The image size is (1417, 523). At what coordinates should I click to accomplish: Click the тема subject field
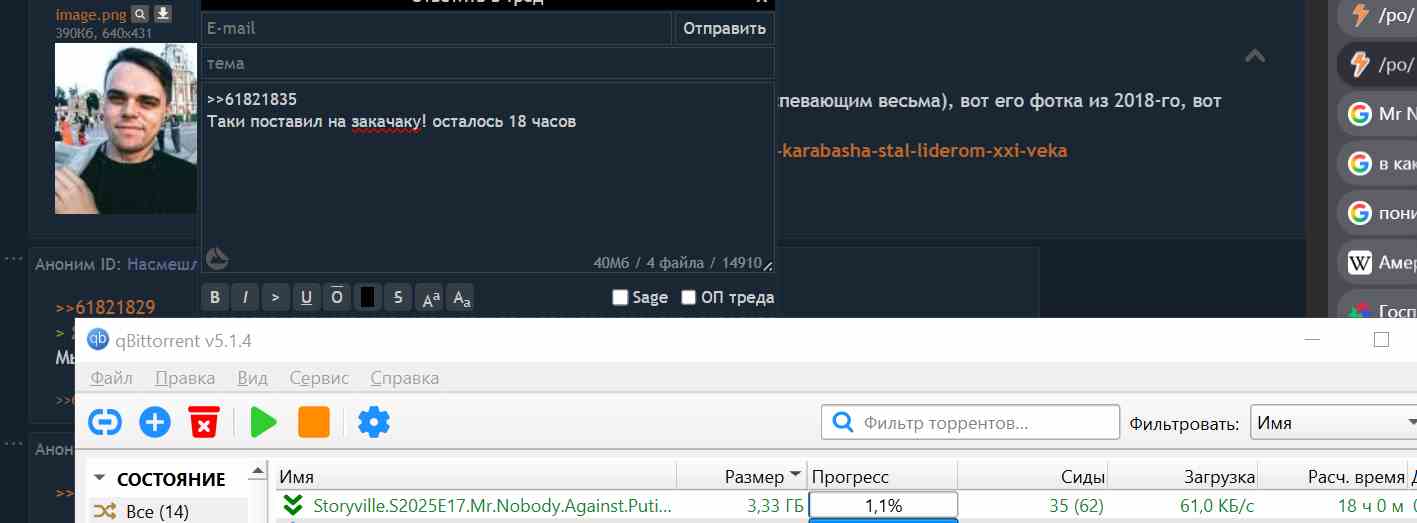coord(487,63)
